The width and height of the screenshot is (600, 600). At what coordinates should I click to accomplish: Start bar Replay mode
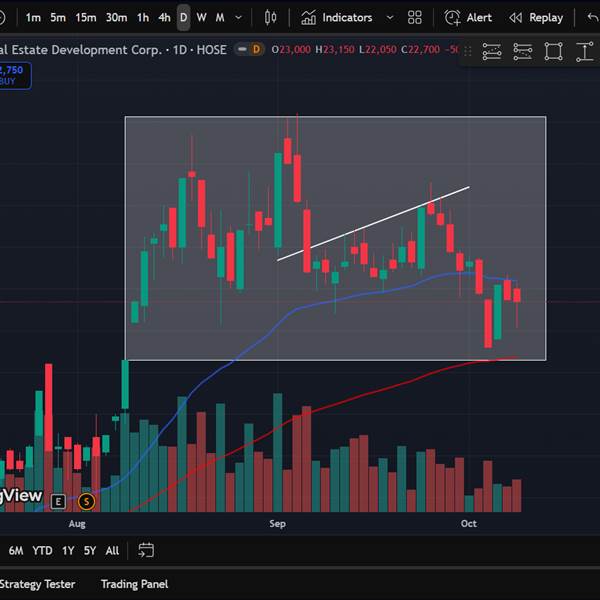tap(536, 18)
